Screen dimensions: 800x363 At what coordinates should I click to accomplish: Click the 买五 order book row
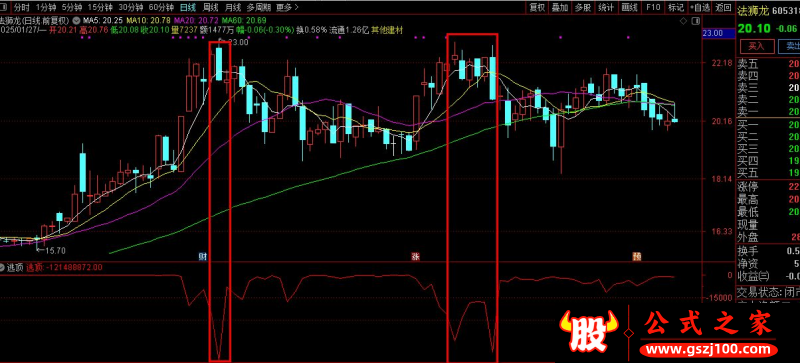[768, 173]
